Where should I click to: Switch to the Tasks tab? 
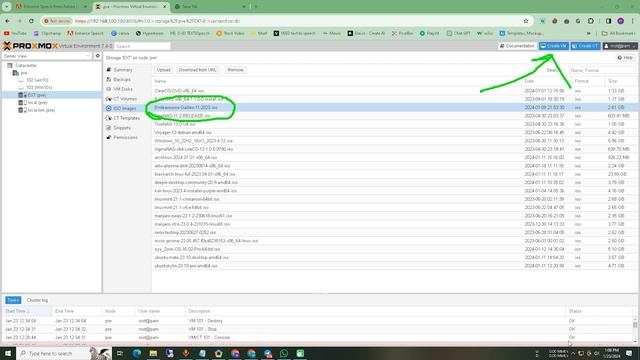pyautogui.click(x=13, y=300)
